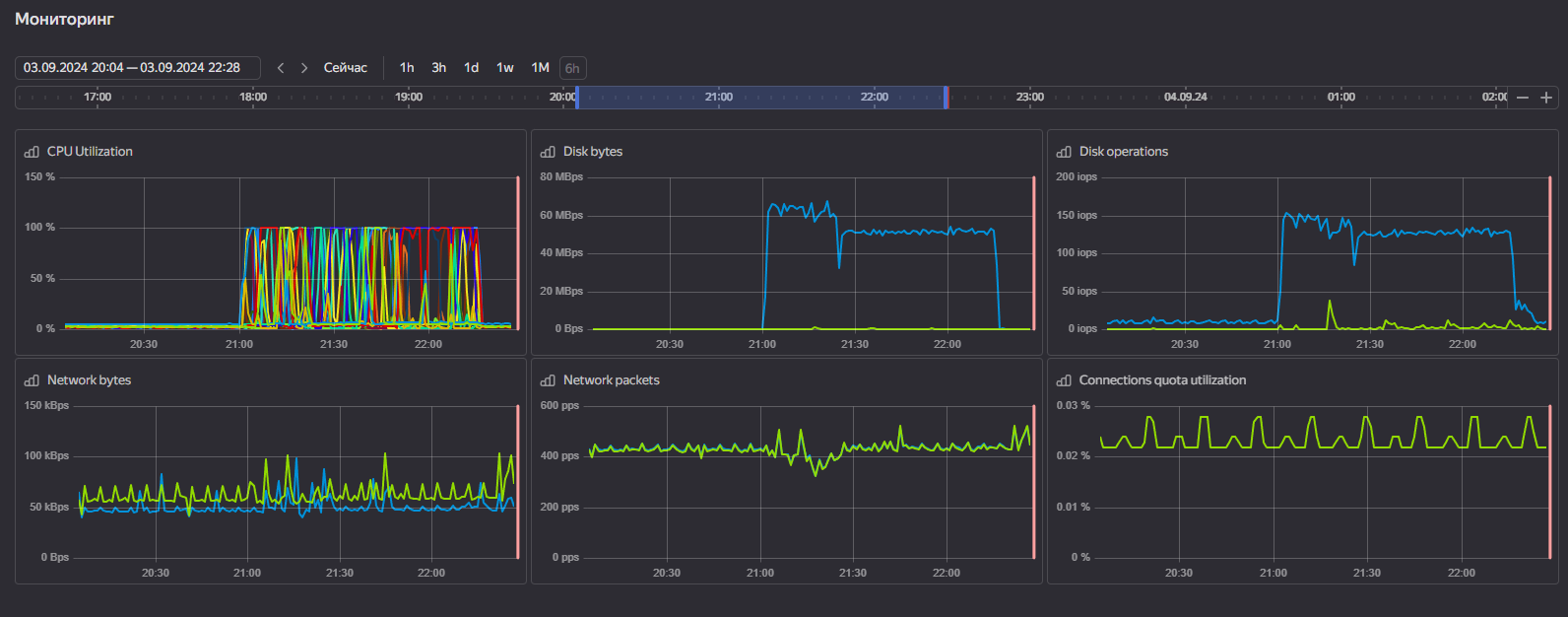Screen dimensions: 1568x617
Task: Click the Disk bytes chart icon
Action: pos(548,152)
